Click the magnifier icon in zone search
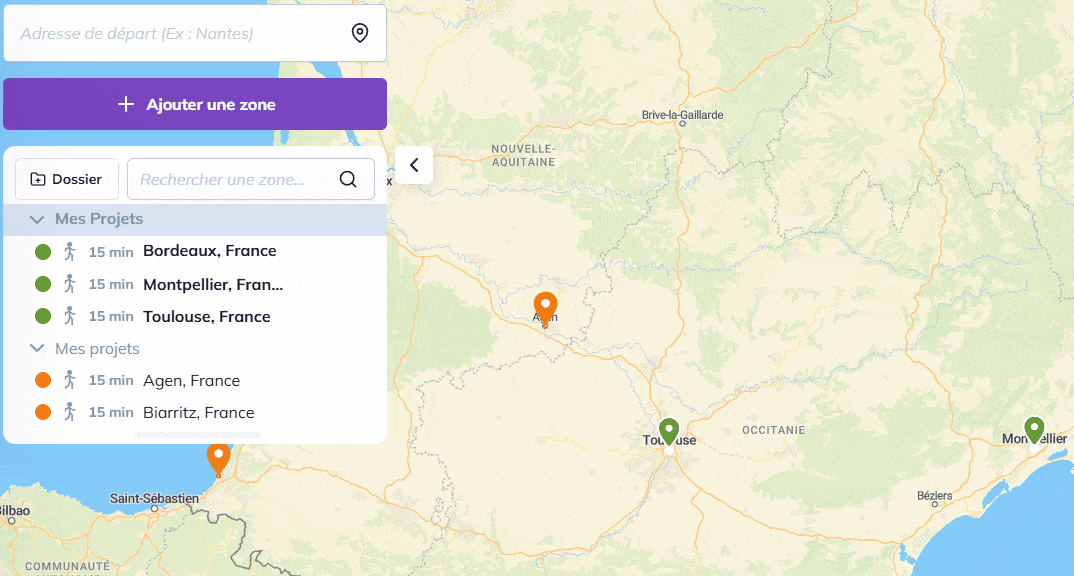1074x576 pixels. coord(348,179)
